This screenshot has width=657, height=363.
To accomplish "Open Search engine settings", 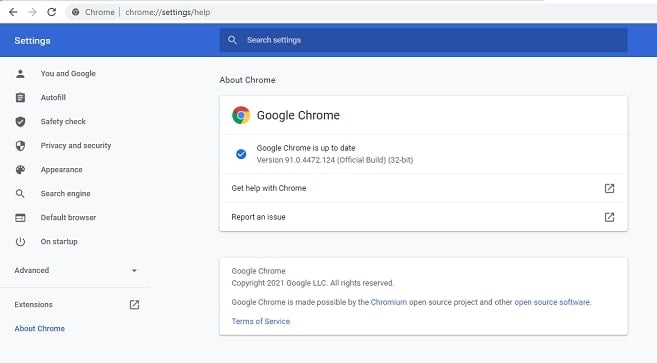I will coord(65,193).
